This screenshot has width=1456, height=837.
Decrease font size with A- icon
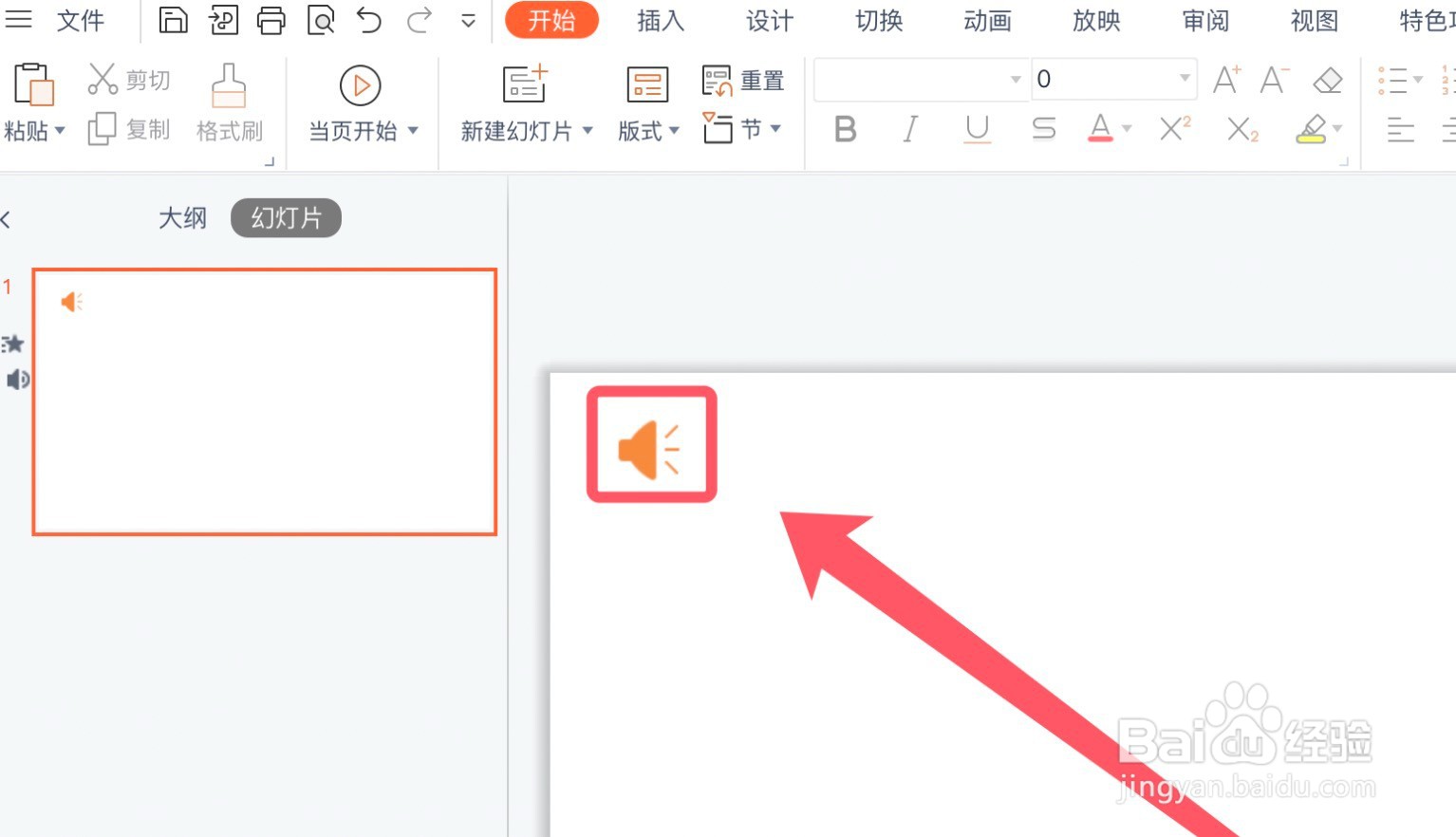coord(1274,80)
